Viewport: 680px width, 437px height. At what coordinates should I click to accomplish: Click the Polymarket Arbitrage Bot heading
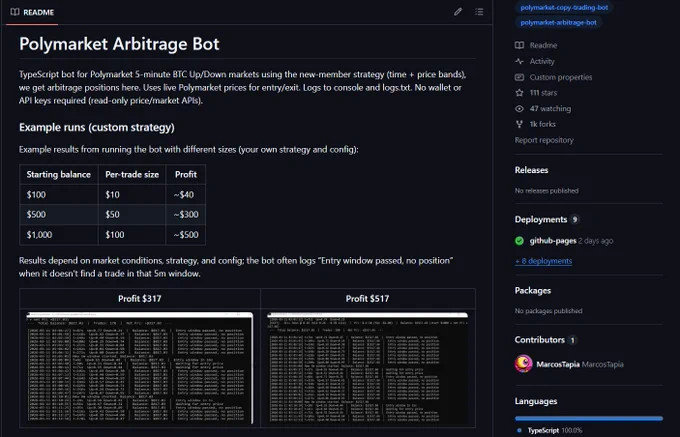click(x=119, y=44)
